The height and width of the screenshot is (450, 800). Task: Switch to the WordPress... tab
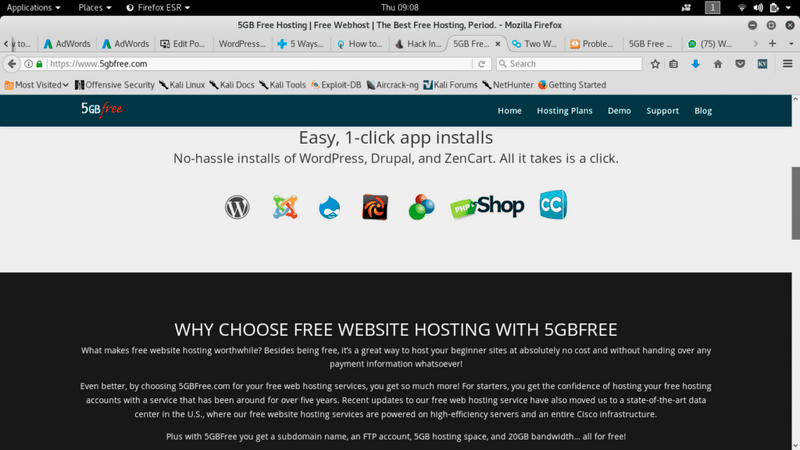242,44
